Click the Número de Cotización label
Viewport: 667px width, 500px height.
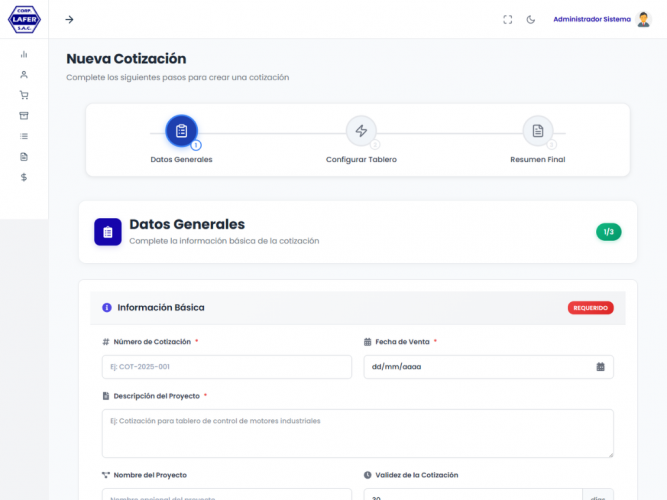[x=152, y=342]
